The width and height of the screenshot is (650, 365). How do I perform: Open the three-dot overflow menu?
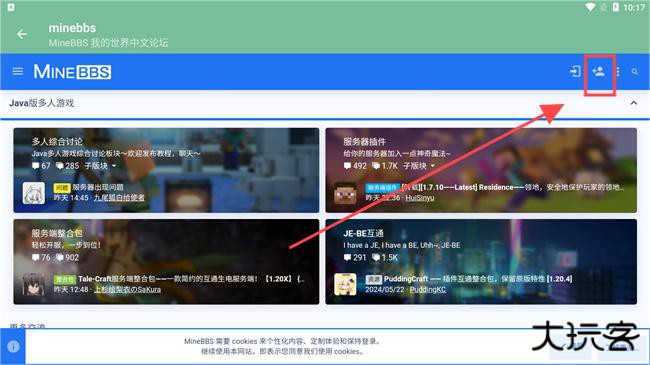pos(618,72)
